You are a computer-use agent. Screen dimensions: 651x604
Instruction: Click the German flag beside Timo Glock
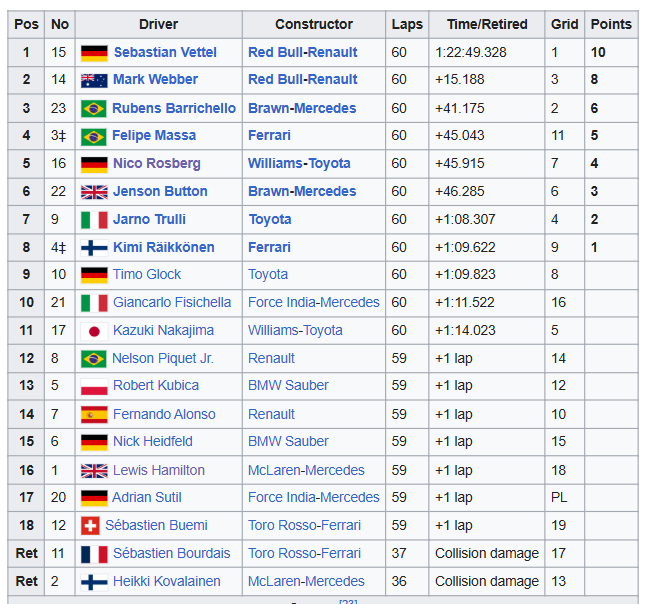coord(94,275)
